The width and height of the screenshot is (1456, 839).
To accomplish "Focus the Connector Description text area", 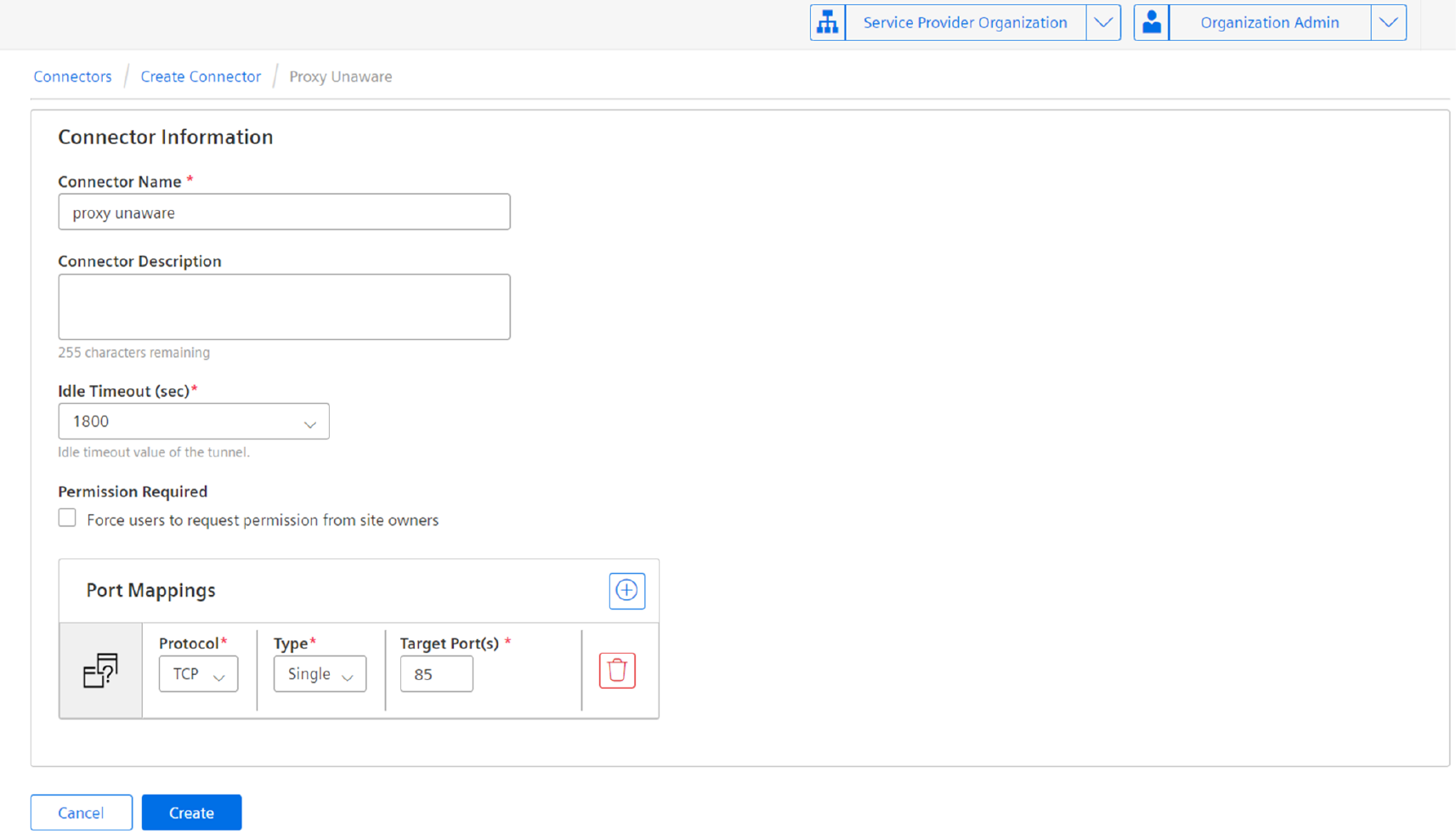I will click(284, 307).
